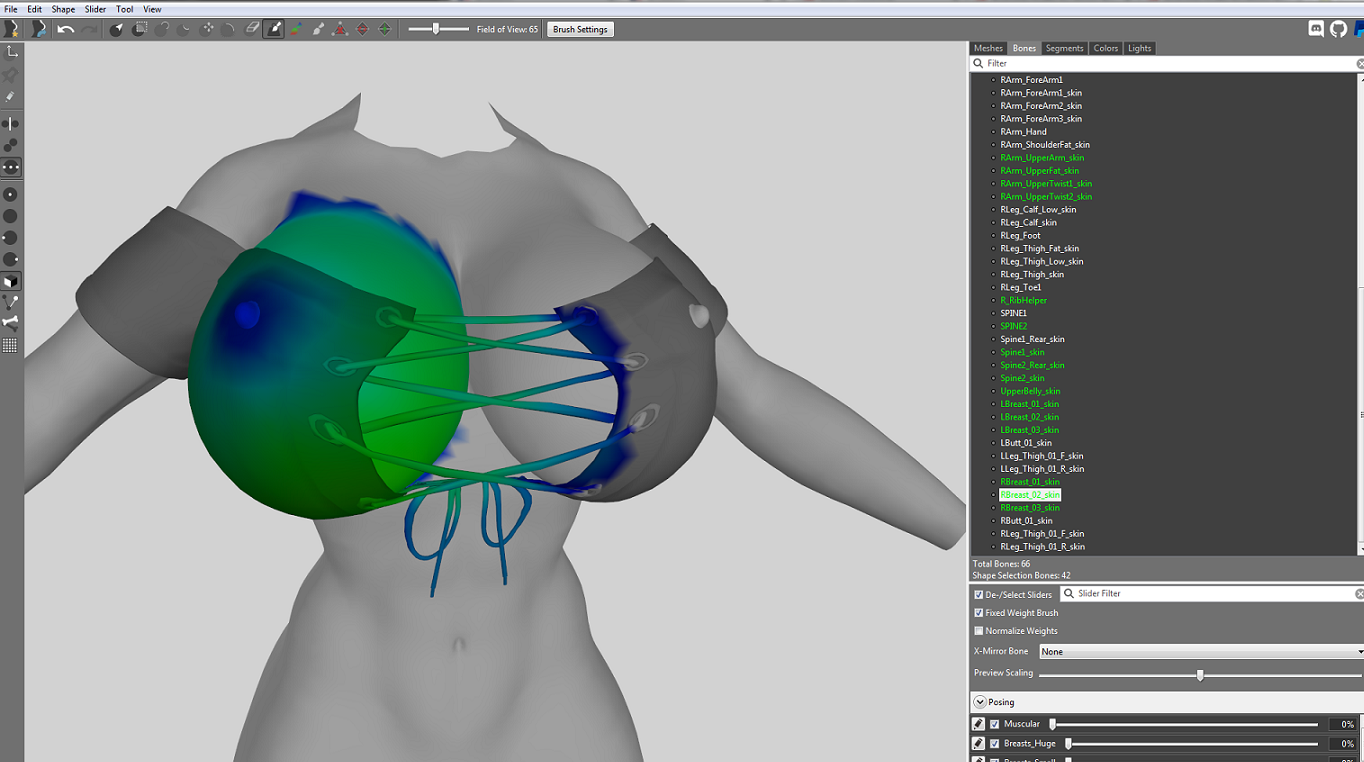Viewport: 1364px width, 762px height.
Task: Uncheck the Muscular slider checkbox
Action: pos(995,724)
